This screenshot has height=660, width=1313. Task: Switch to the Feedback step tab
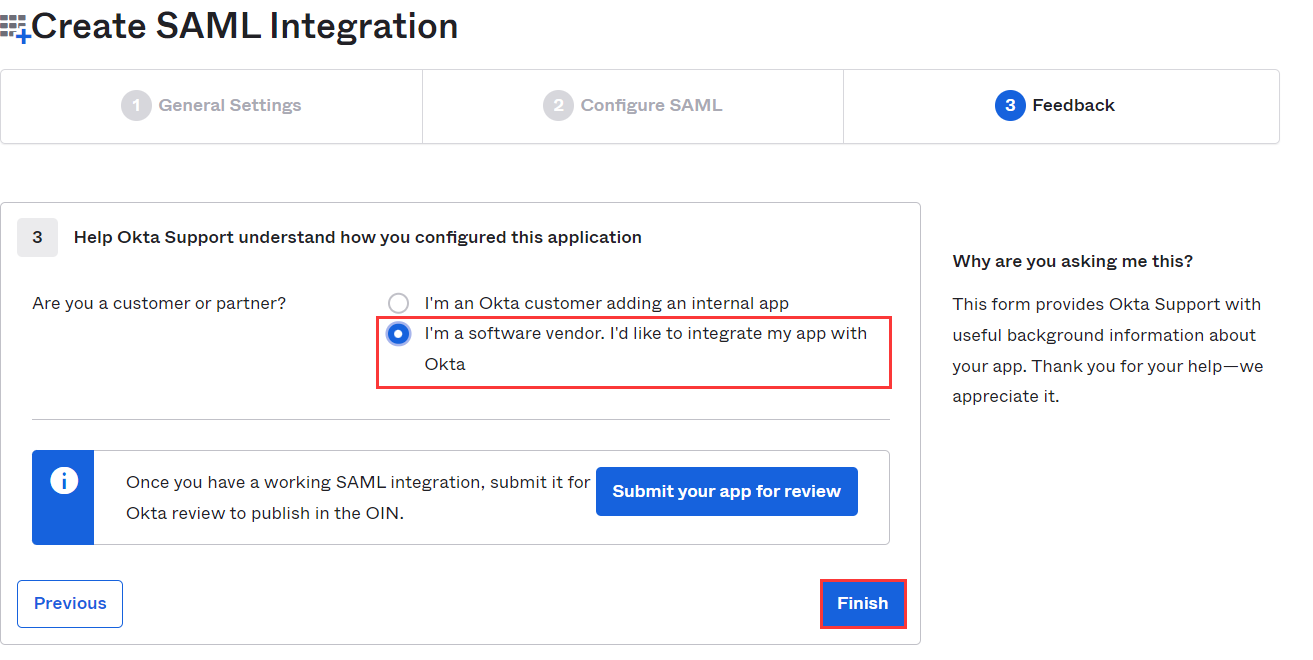point(1073,105)
